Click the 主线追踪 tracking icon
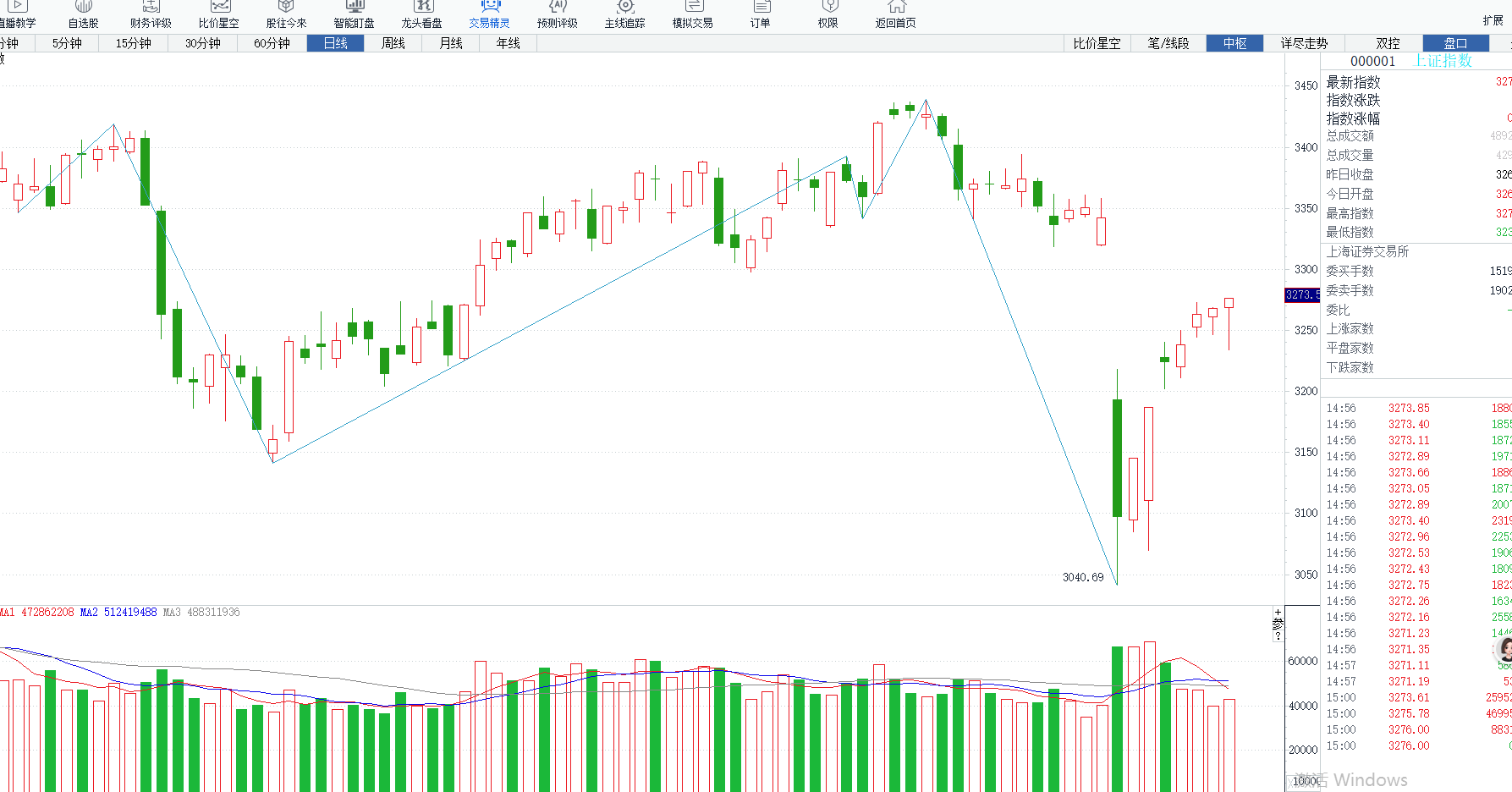 (624, 7)
